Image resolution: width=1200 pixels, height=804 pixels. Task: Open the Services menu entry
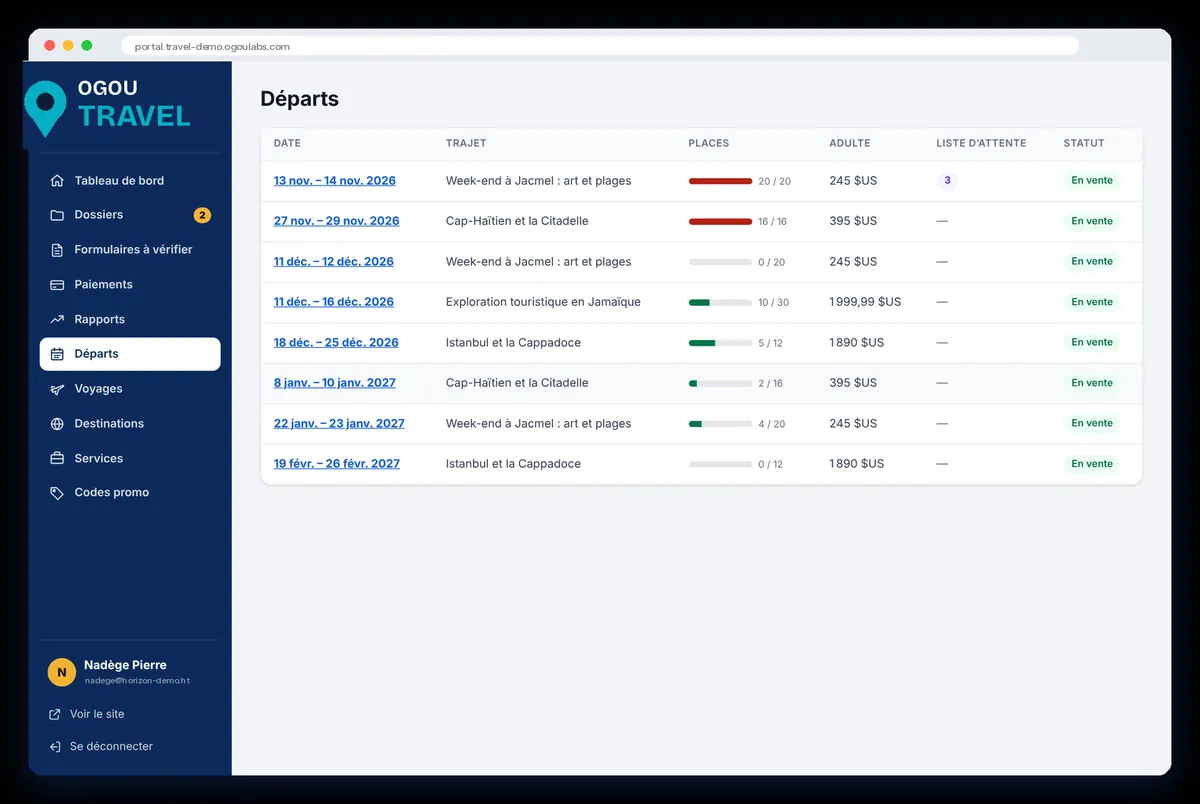click(x=130, y=459)
